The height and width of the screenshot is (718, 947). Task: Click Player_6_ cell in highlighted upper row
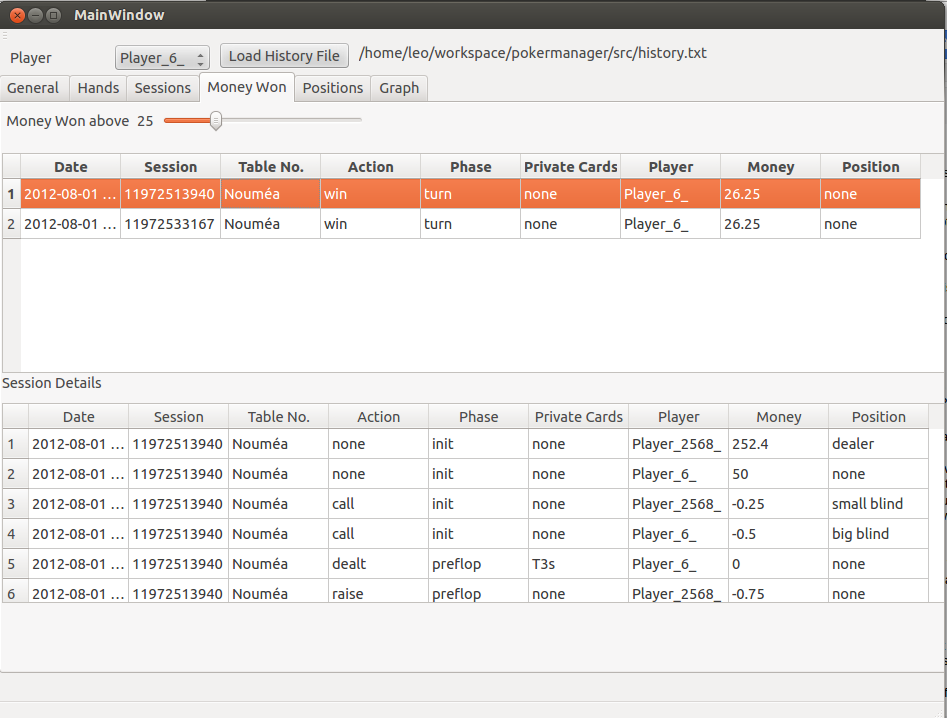[670, 194]
